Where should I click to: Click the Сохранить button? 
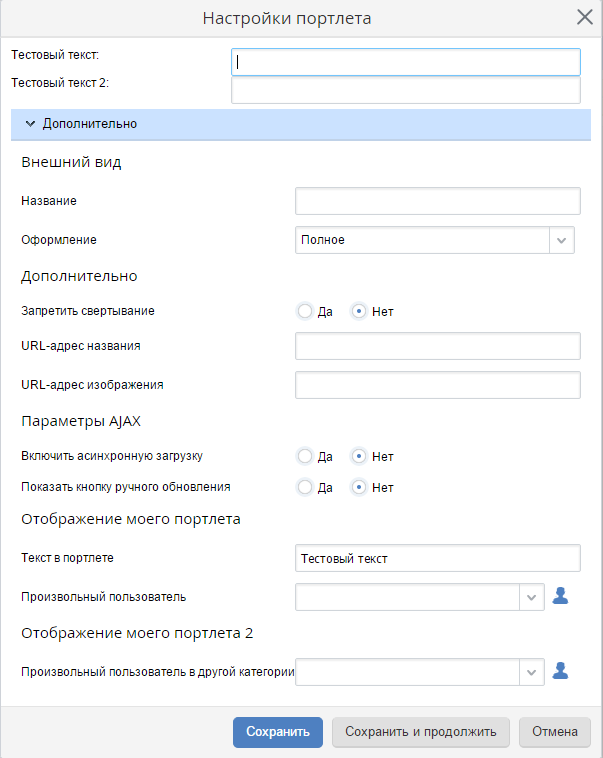278,732
